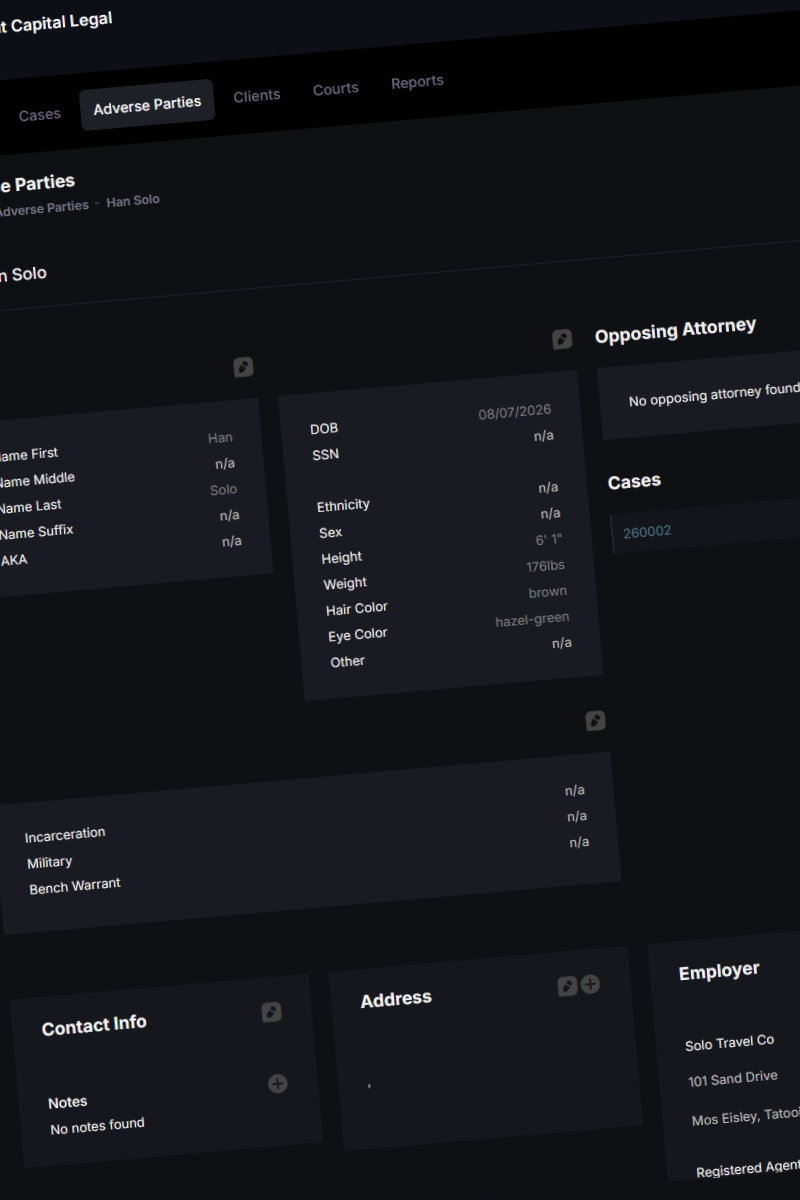Click the edit icon above the Incarceration card
This screenshot has width=800, height=1200.
click(595, 721)
